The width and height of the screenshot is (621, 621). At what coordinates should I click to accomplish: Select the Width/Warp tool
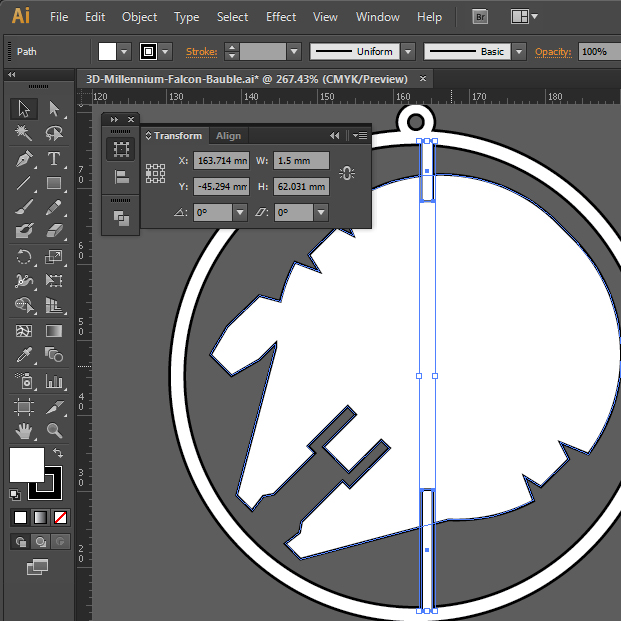click(x=24, y=281)
